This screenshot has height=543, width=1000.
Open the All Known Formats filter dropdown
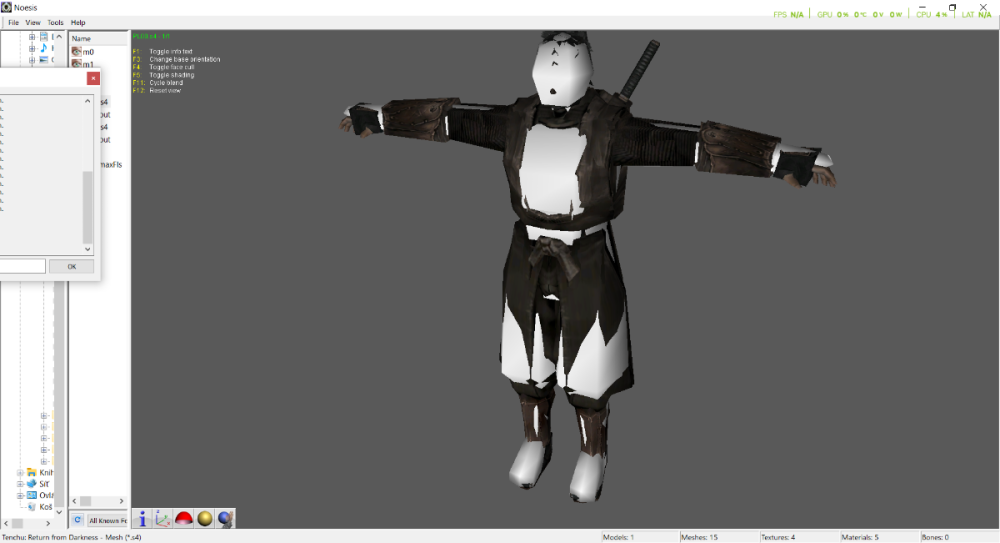coord(107,521)
